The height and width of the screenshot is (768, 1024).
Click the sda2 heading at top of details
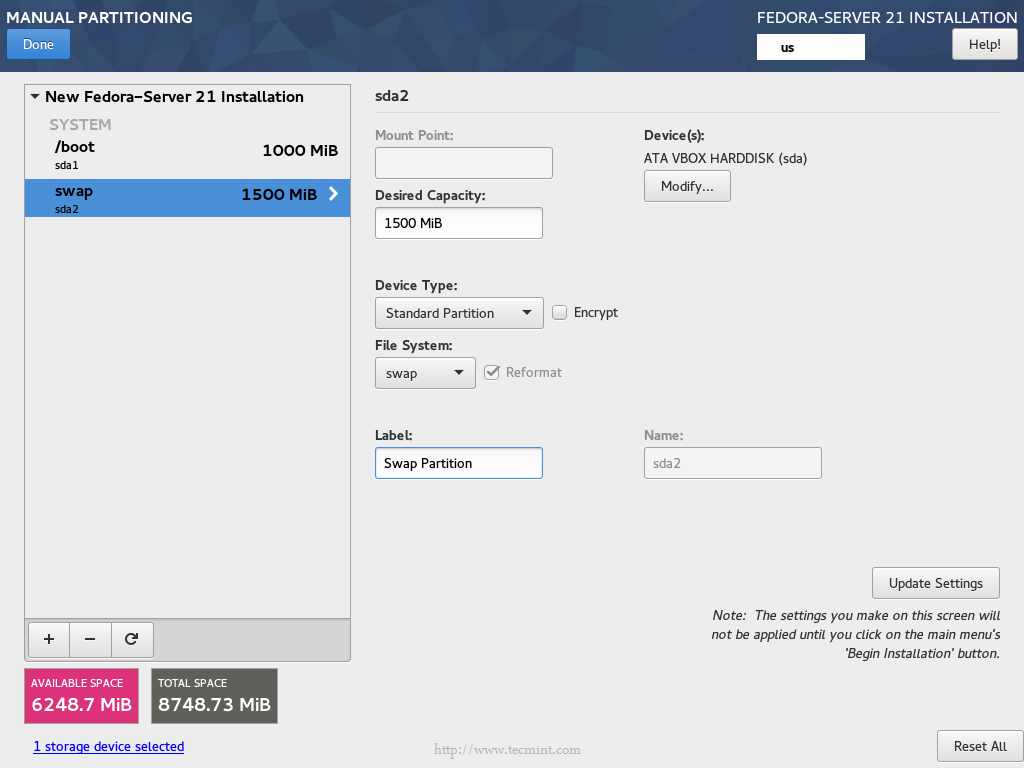[x=392, y=96]
